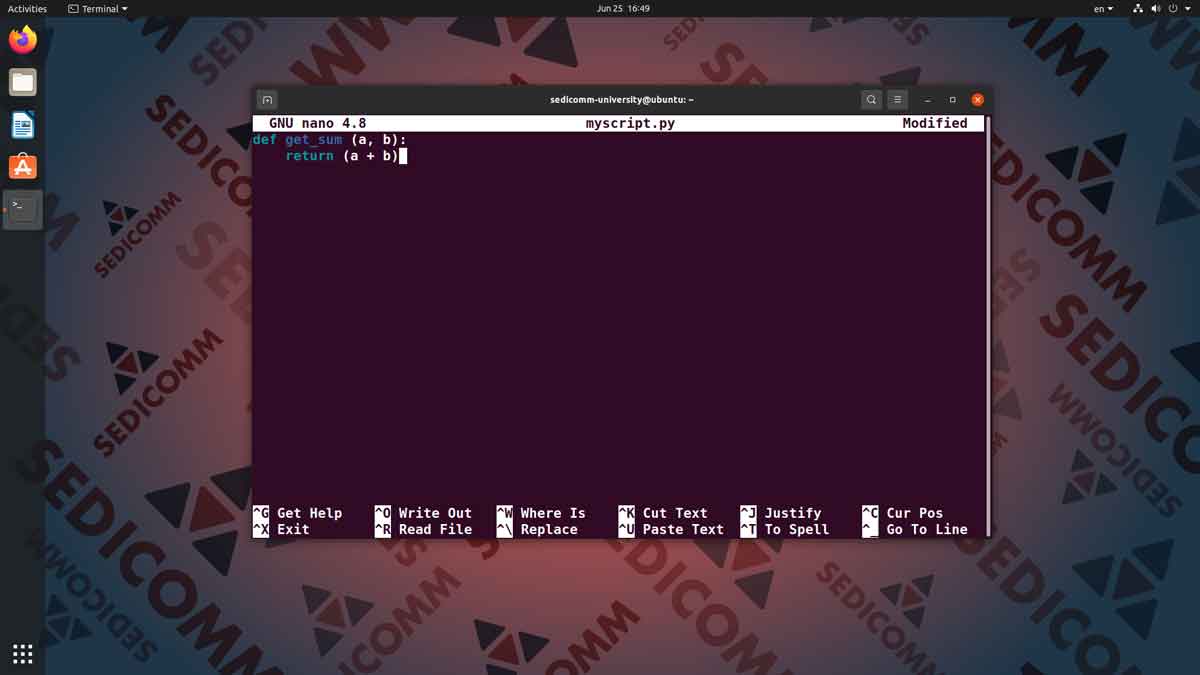The height and width of the screenshot is (675, 1200).
Task: Minimize the terminal window
Action: 928,100
